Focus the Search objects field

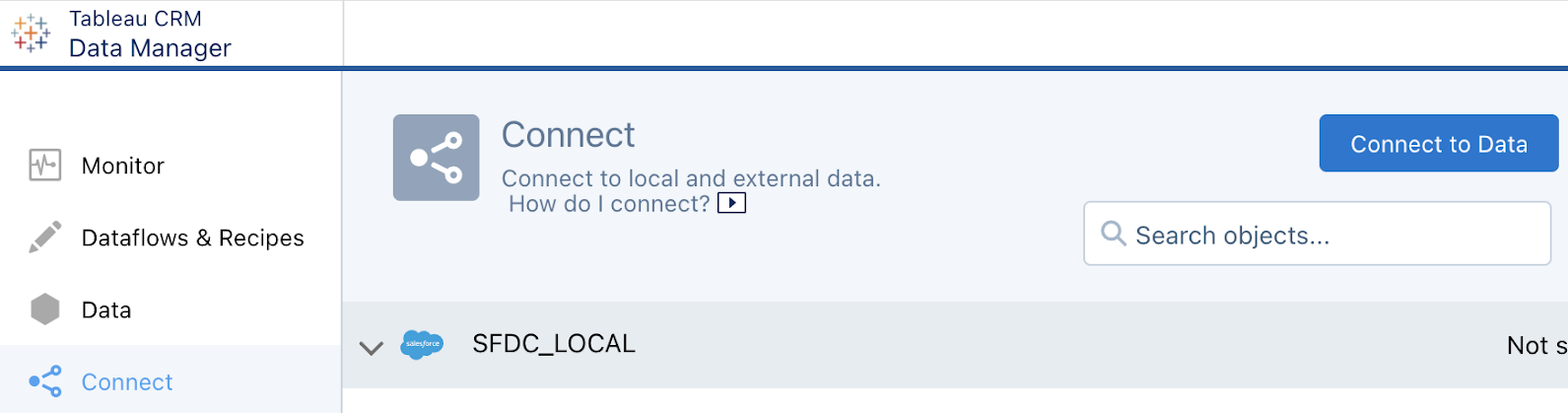[1330, 235]
